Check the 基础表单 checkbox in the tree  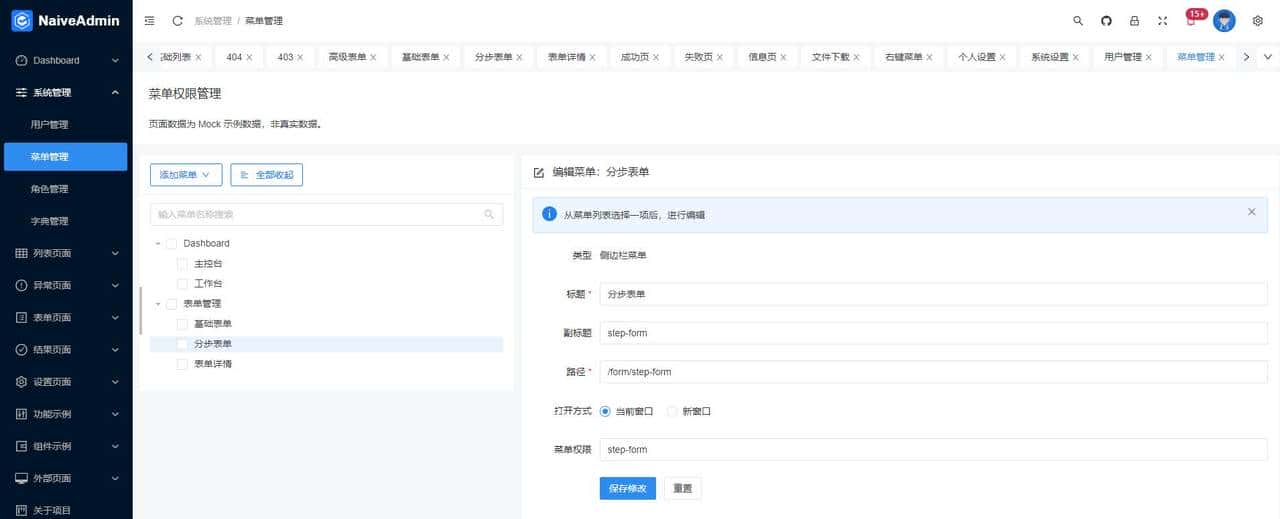point(182,324)
